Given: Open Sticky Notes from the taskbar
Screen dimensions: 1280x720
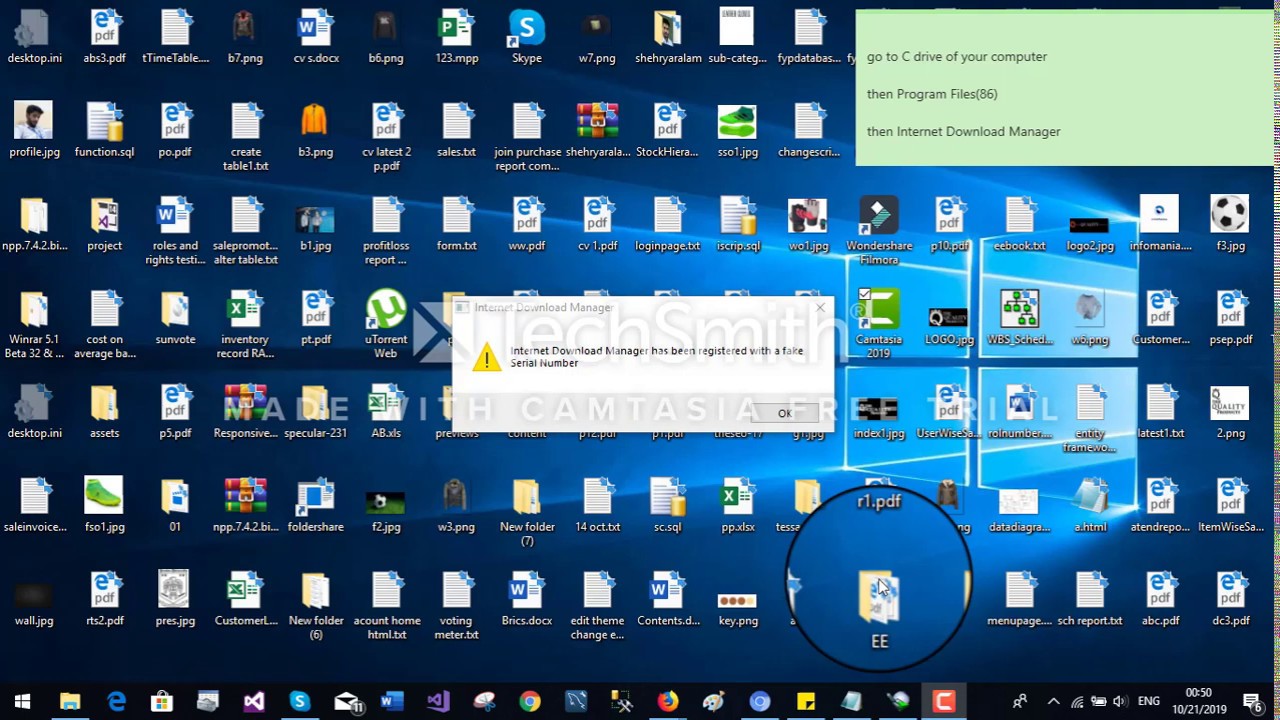Looking at the screenshot, I should pos(805,702).
